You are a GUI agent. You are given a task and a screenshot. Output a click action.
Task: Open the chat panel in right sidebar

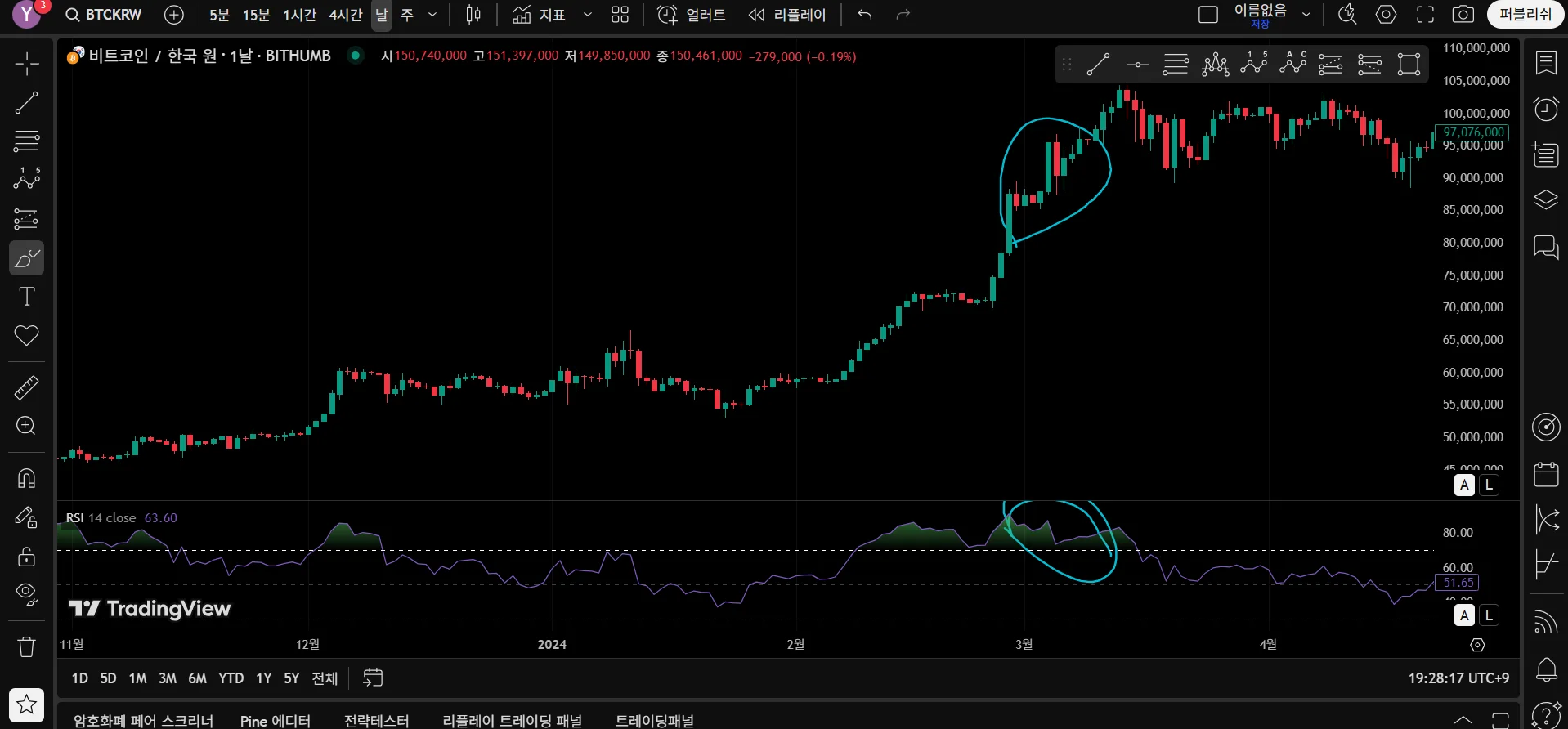(1546, 246)
